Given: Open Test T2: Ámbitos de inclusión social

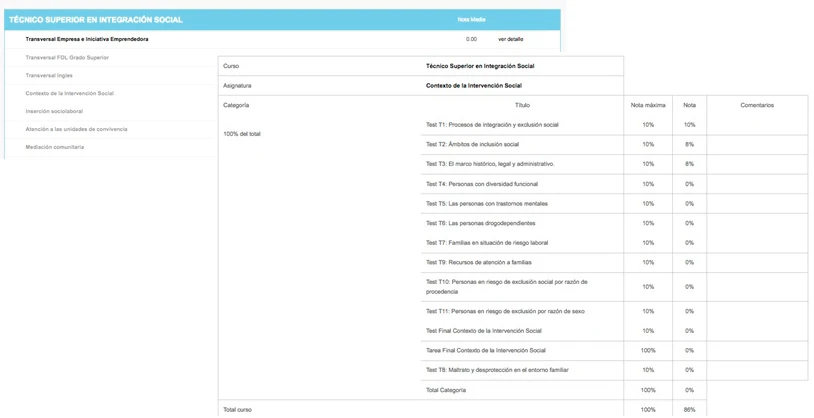Looking at the screenshot, I should 472,144.
